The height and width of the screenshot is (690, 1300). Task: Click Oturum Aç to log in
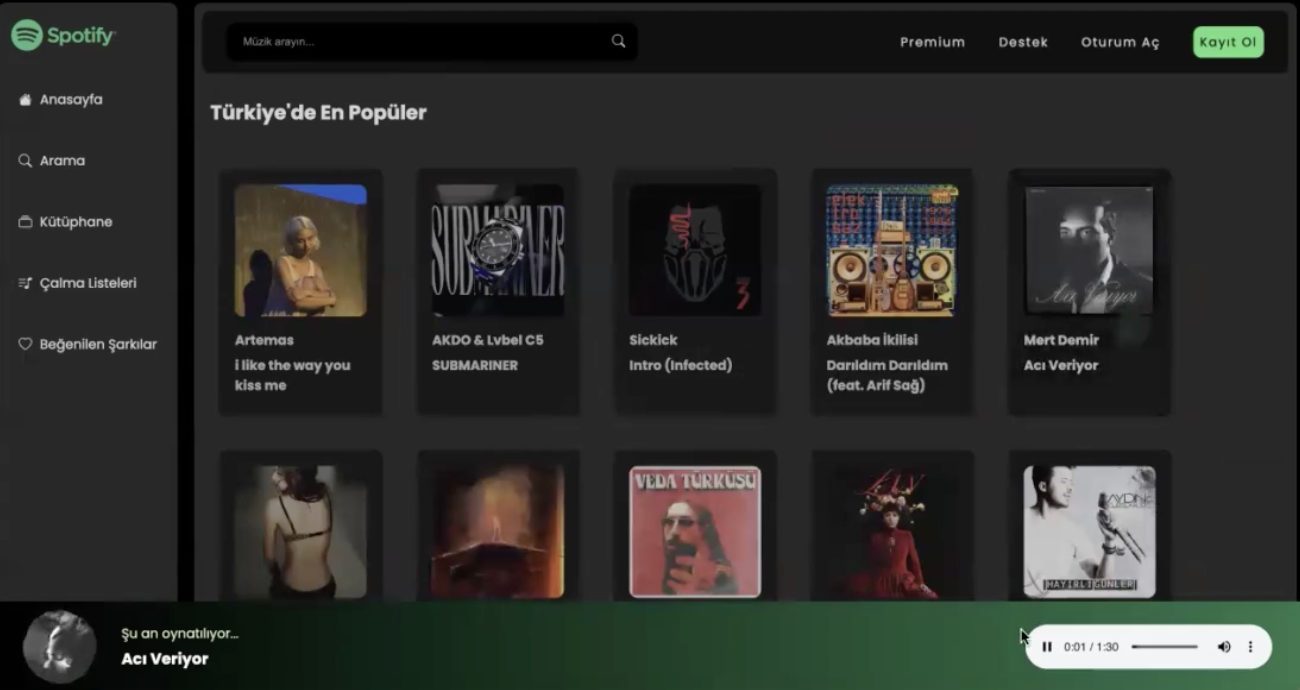pyautogui.click(x=1120, y=42)
